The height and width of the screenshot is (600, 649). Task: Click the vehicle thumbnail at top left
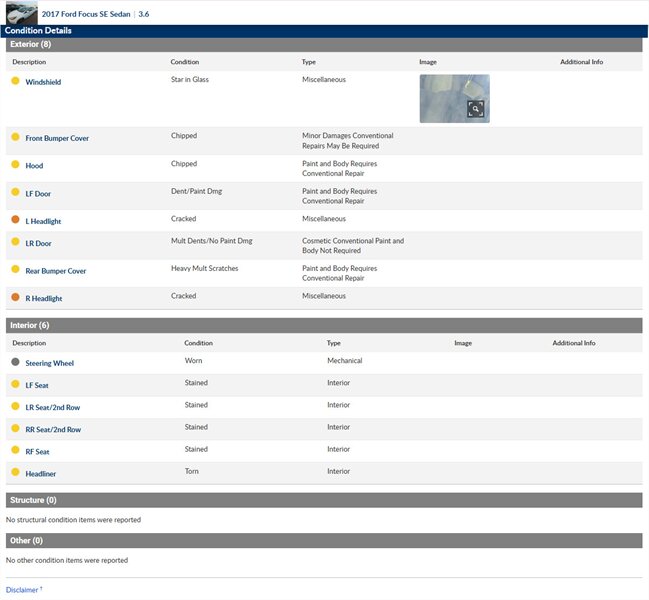tap(20, 13)
